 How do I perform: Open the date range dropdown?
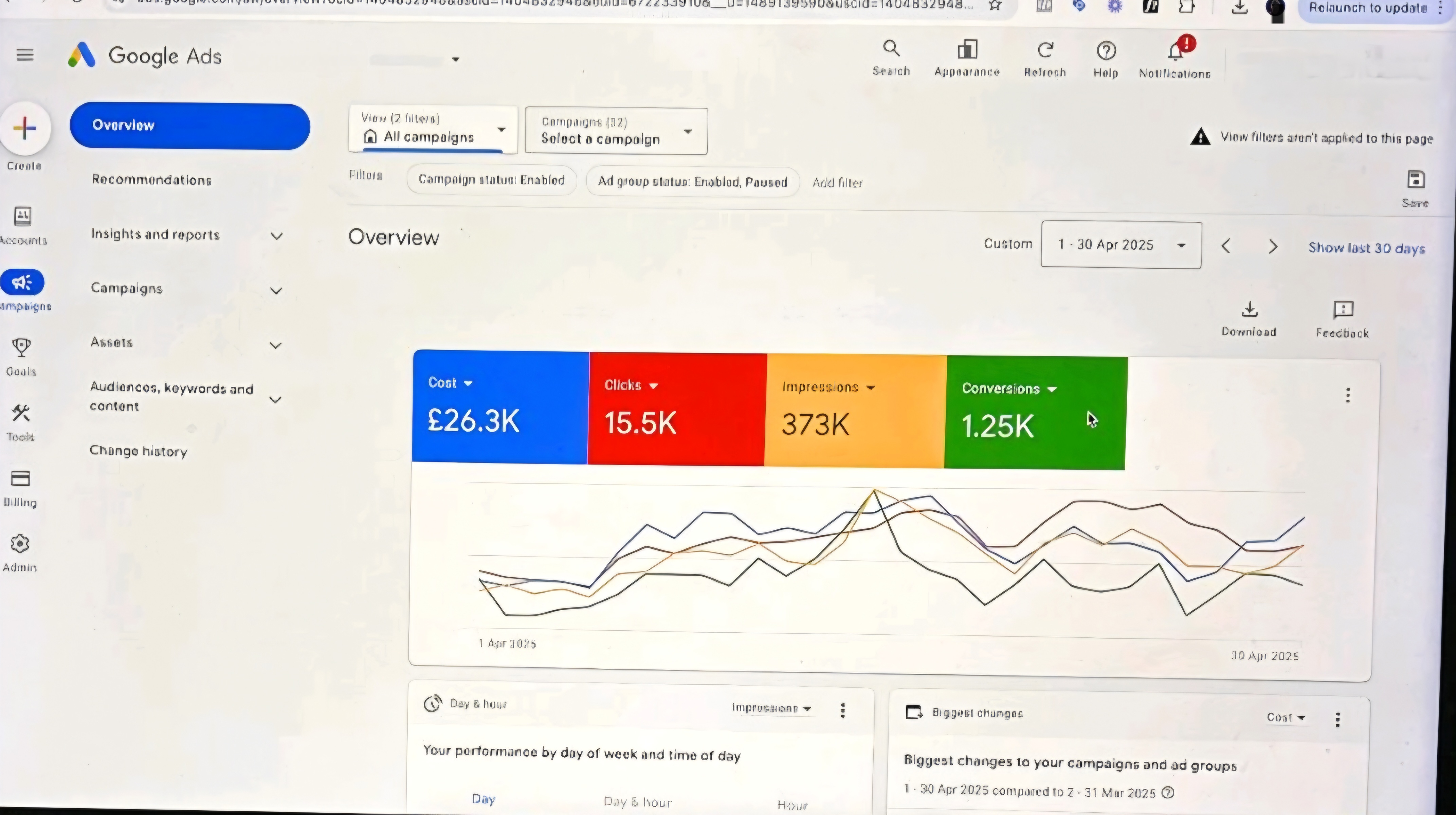[x=1121, y=245]
